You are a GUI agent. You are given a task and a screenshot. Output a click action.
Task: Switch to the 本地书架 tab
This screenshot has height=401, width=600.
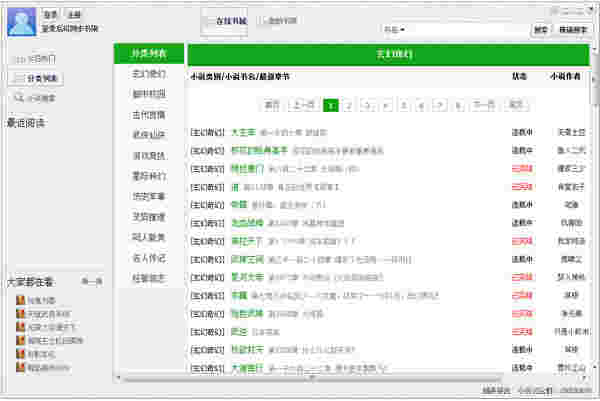click(x=279, y=20)
